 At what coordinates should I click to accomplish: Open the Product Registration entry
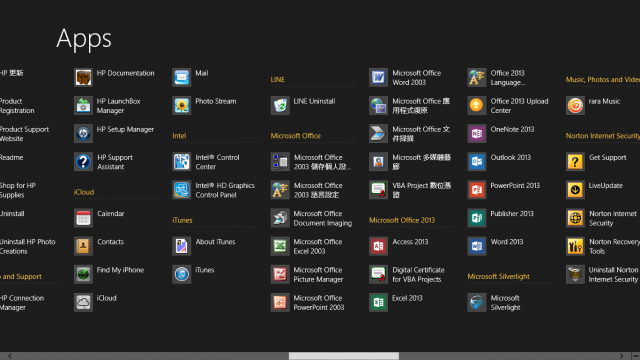(x=17, y=106)
